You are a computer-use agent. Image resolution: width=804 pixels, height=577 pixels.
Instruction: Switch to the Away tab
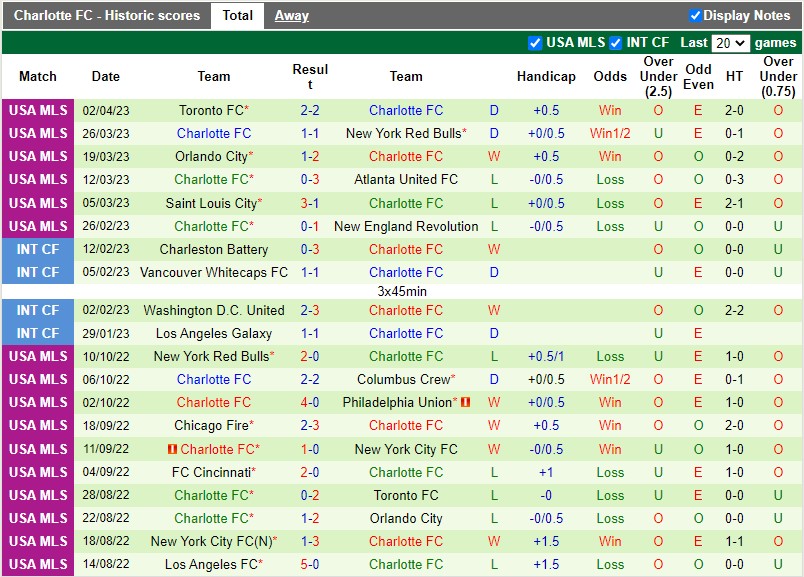(291, 15)
